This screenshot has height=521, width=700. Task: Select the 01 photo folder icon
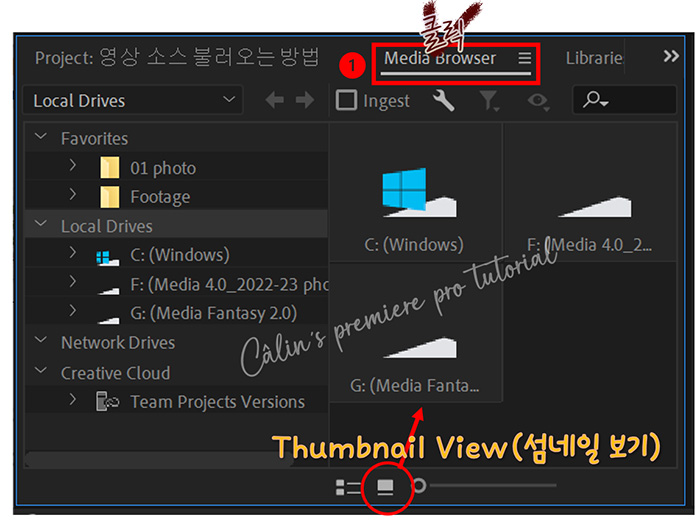pos(109,167)
